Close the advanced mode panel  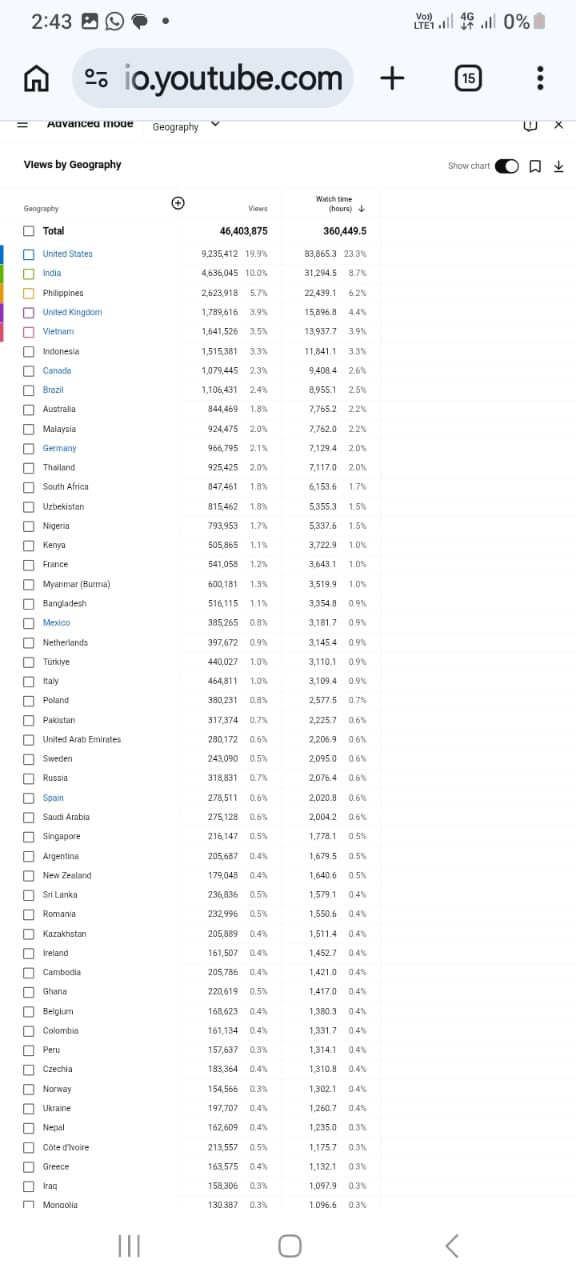[x=559, y=125]
